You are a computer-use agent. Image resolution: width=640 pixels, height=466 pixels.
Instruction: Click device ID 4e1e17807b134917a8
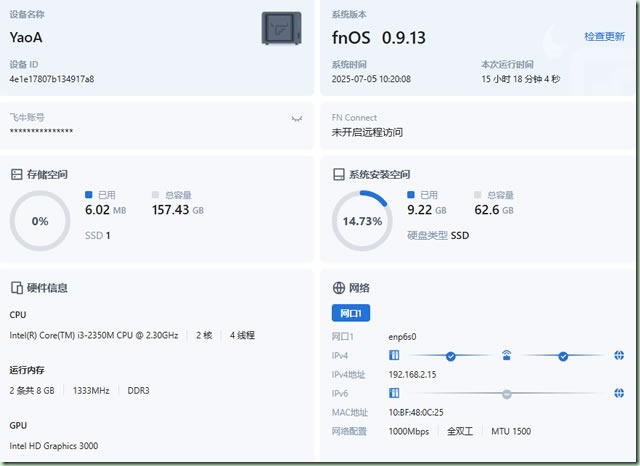tap(52, 79)
